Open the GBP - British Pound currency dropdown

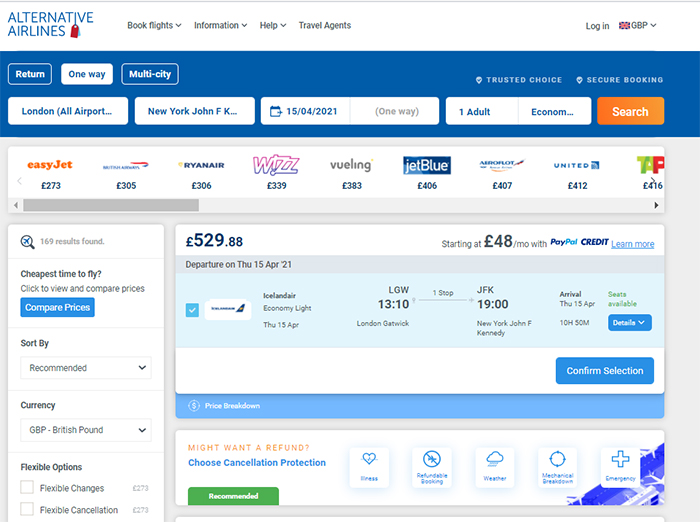(x=86, y=430)
